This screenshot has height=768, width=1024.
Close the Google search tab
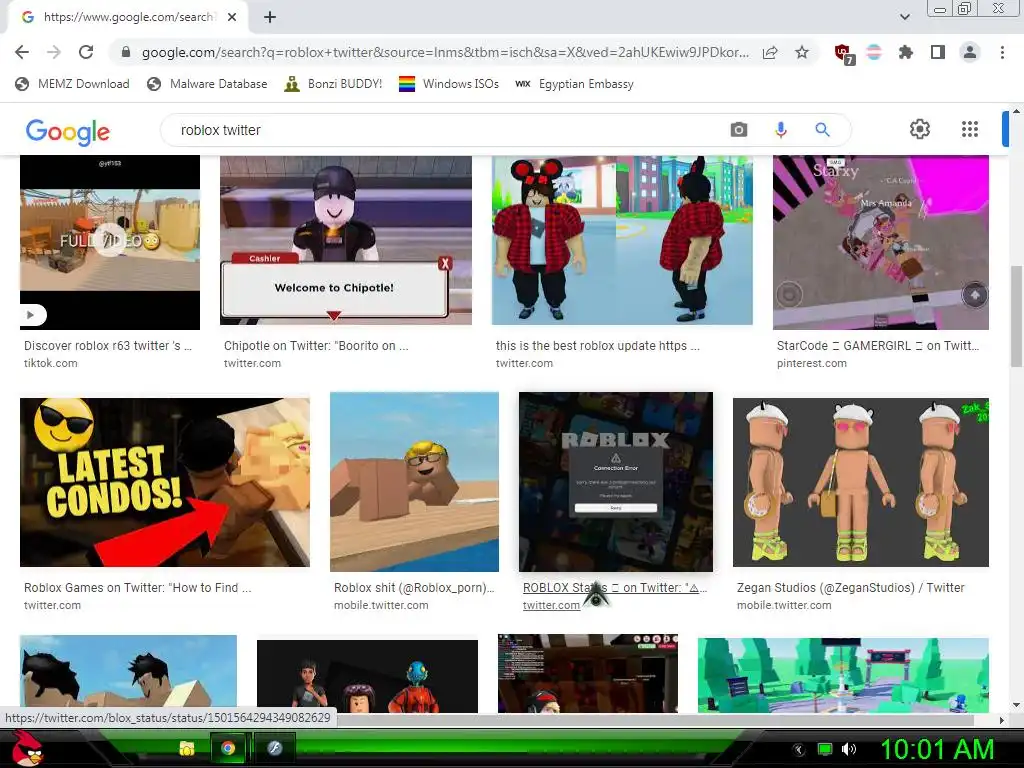tap(232, 17)
